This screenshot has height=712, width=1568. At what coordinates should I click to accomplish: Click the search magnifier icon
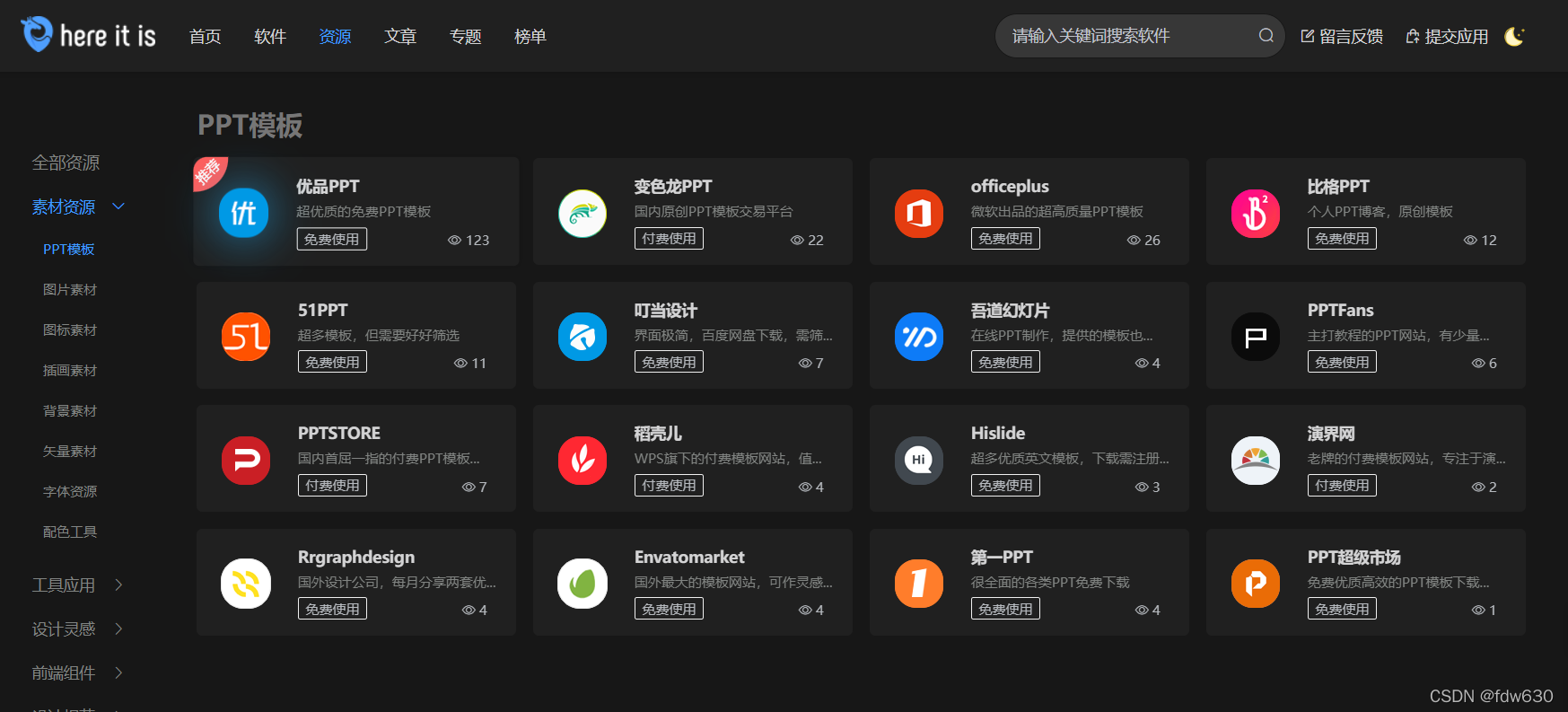1266,36
